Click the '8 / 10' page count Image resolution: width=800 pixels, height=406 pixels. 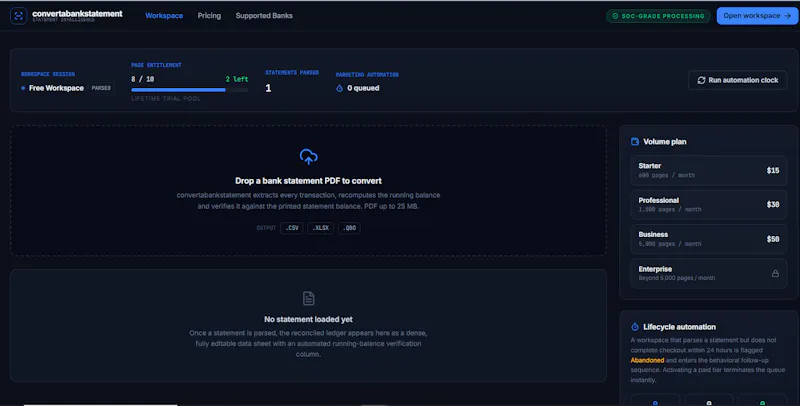142,79
